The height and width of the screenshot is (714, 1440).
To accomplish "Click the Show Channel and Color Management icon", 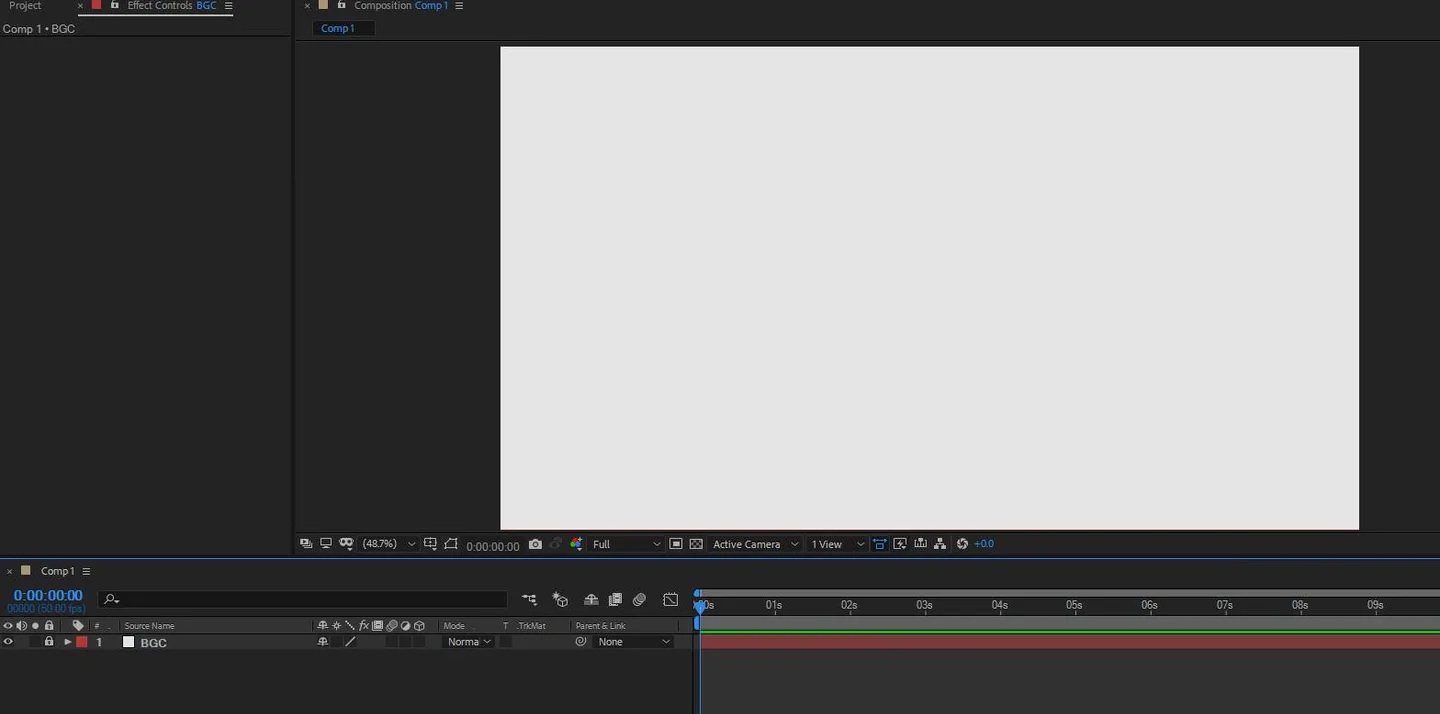I will (x=576, y=544).
